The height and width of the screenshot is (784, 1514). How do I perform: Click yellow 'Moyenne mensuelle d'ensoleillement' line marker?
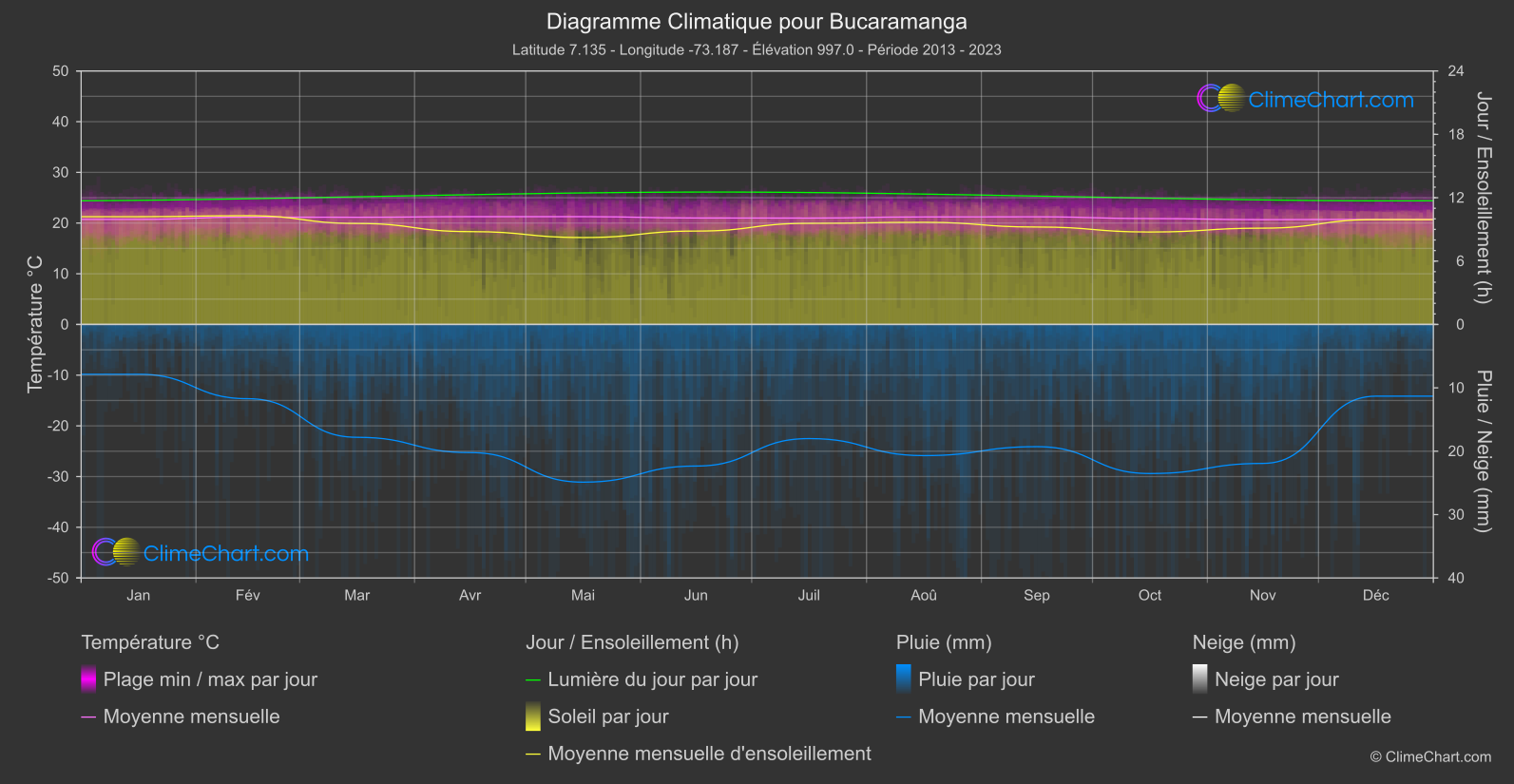533,755
